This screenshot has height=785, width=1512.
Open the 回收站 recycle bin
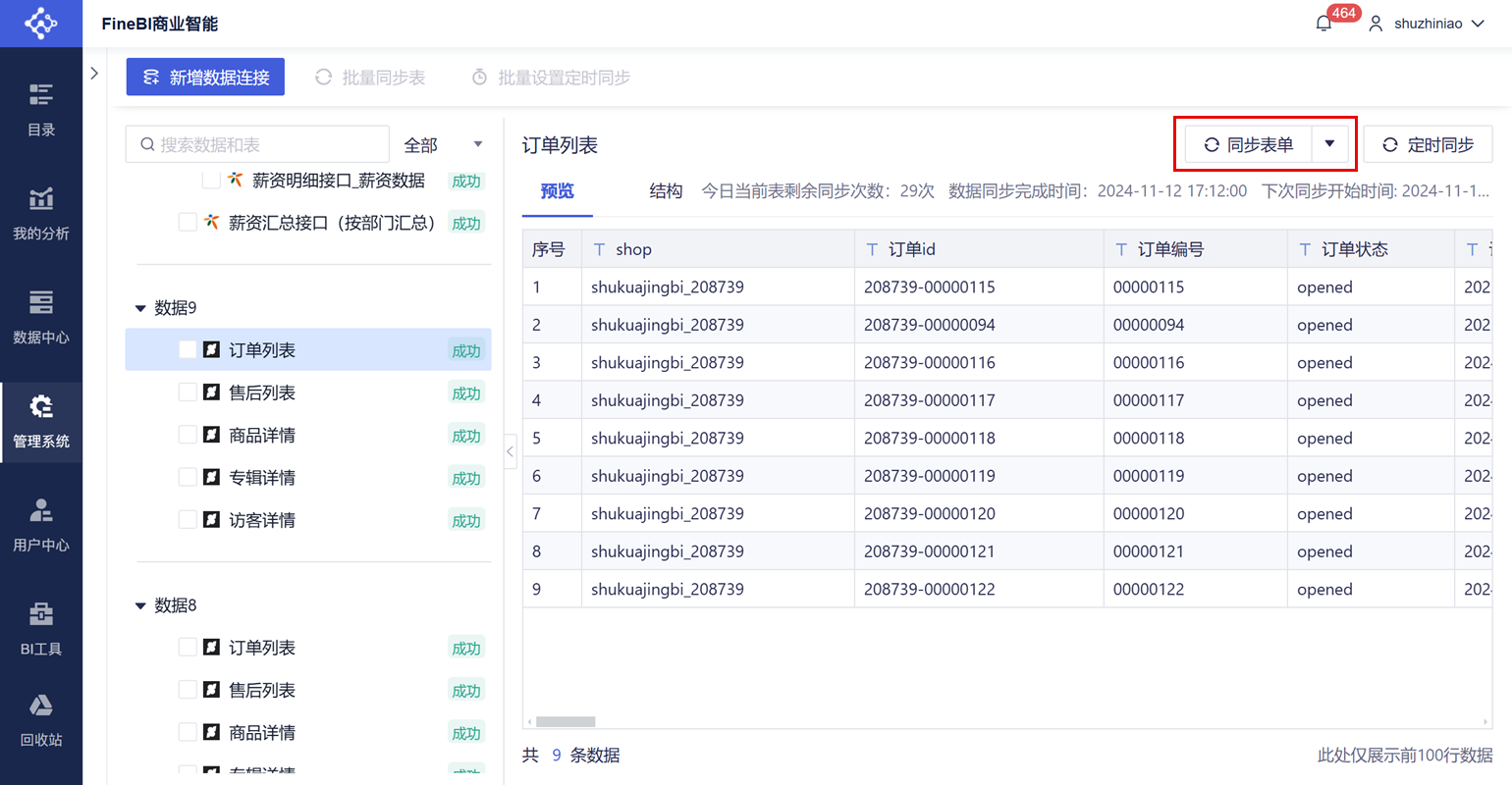[41, 720]
